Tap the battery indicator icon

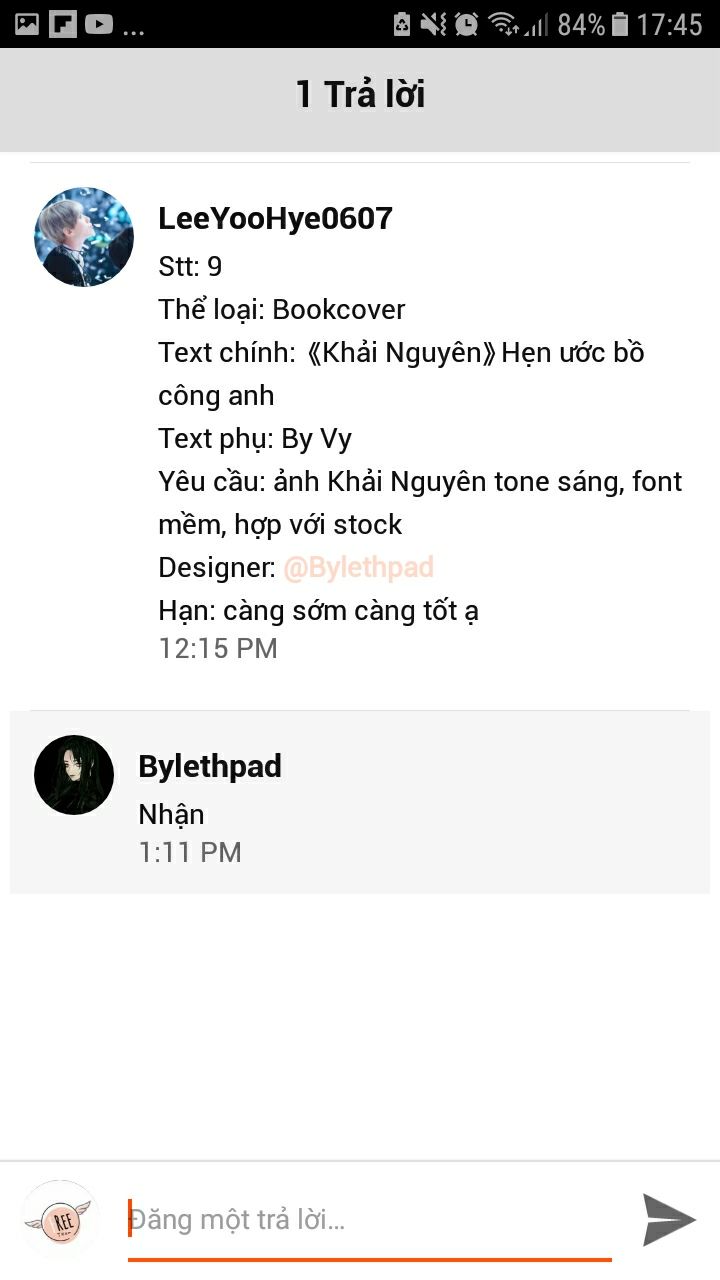point(620,24)
